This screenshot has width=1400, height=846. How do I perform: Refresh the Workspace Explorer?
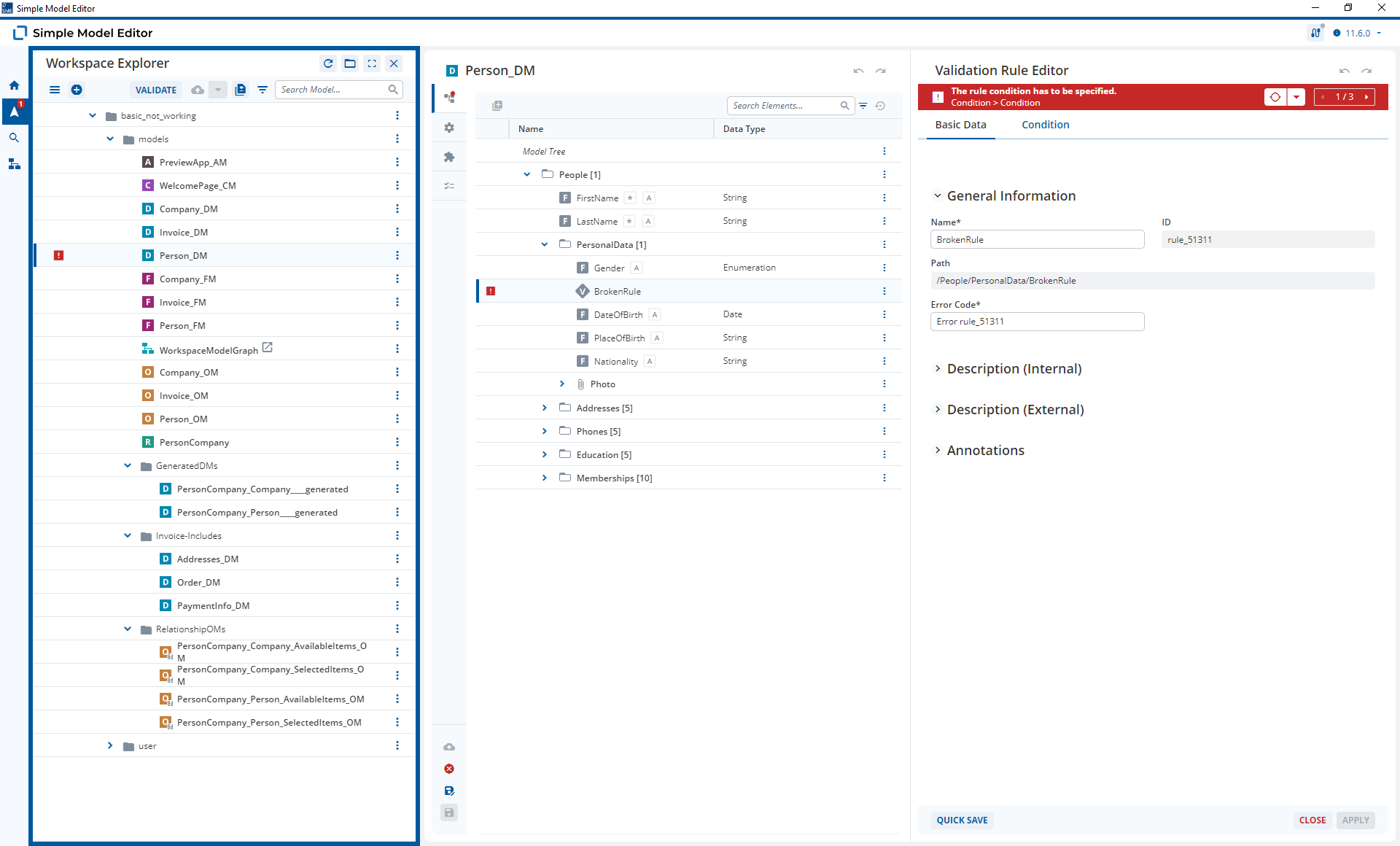[x=328, y=63]
